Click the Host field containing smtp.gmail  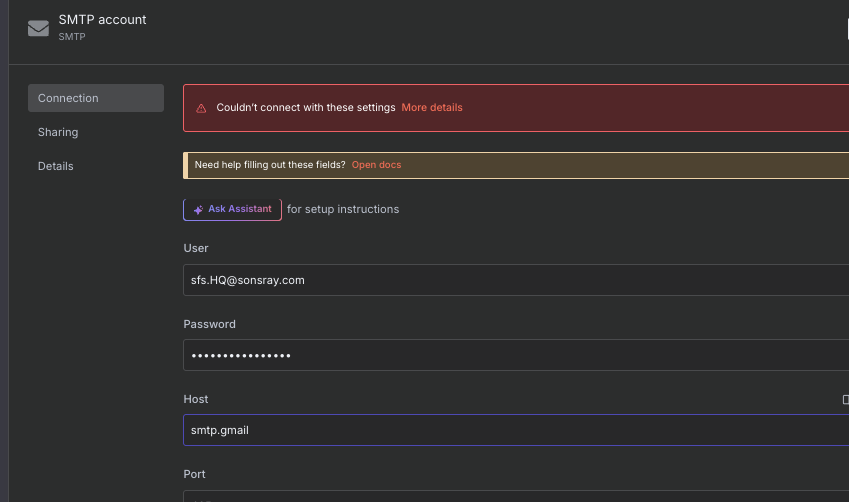coord(515,430)
